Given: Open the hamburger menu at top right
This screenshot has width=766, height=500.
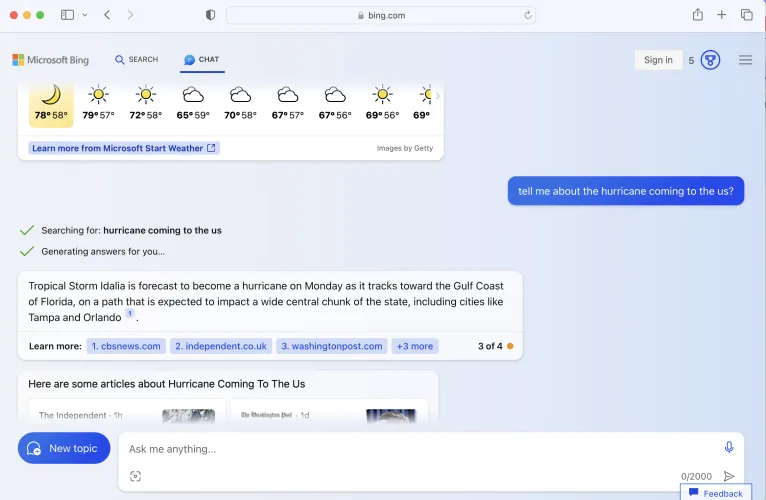Looking at the screenshot, I should click(x=745, y=60).
